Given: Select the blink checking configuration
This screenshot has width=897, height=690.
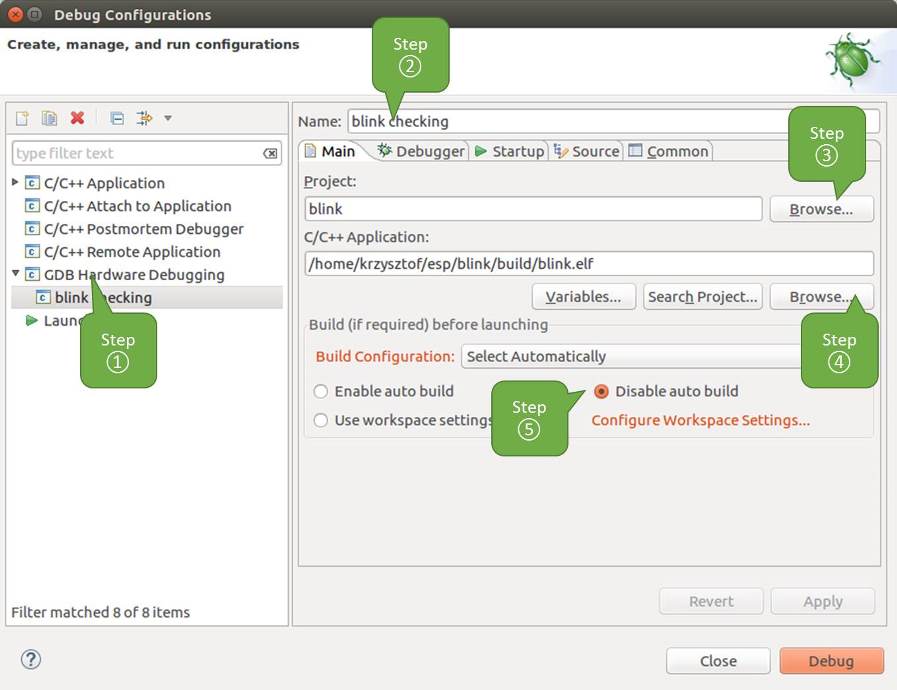Looking at the screenshot, I should point(90,297).
